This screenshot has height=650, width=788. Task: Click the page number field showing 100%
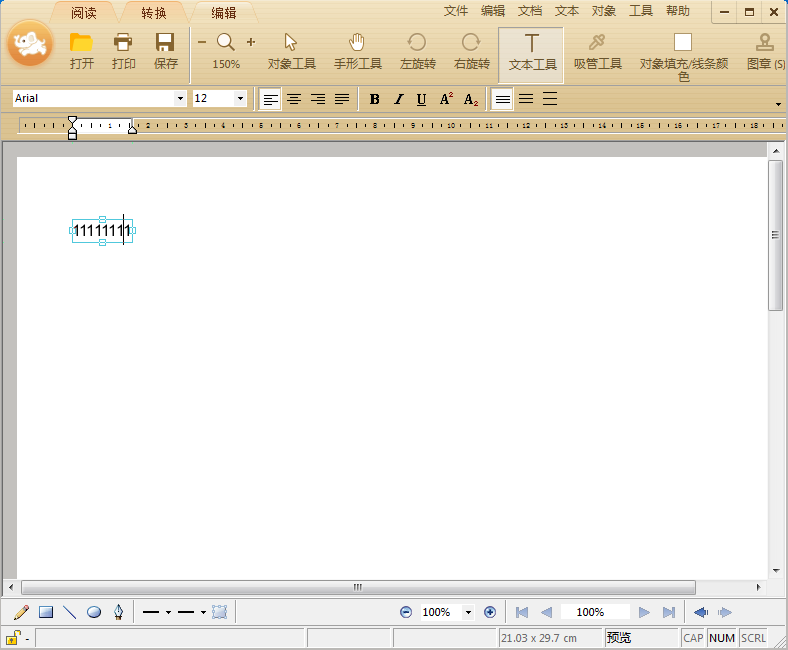[x=590, y=612]
